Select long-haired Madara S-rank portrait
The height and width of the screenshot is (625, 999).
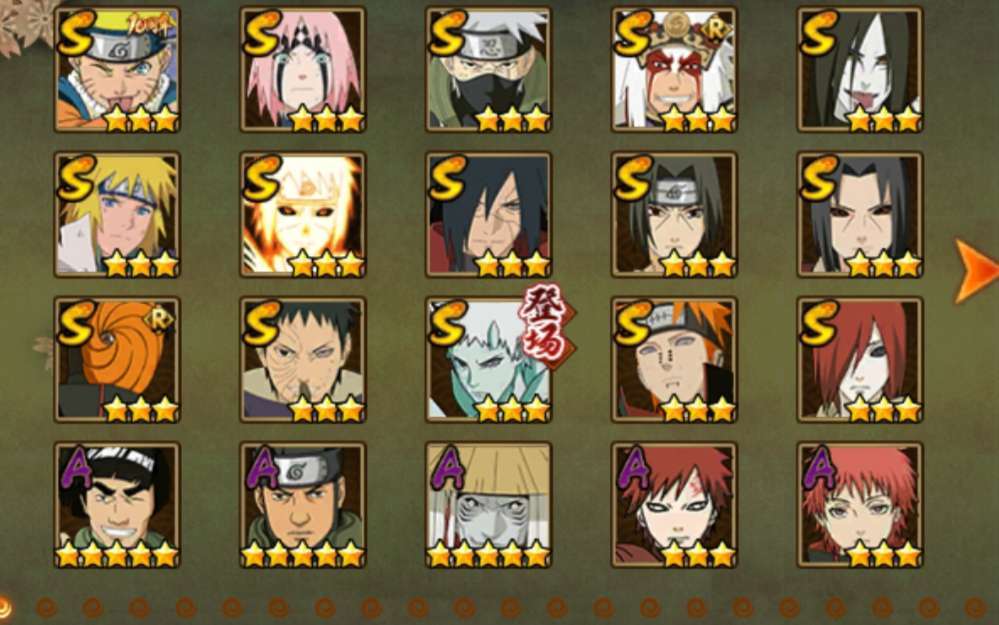click(489, 215)
